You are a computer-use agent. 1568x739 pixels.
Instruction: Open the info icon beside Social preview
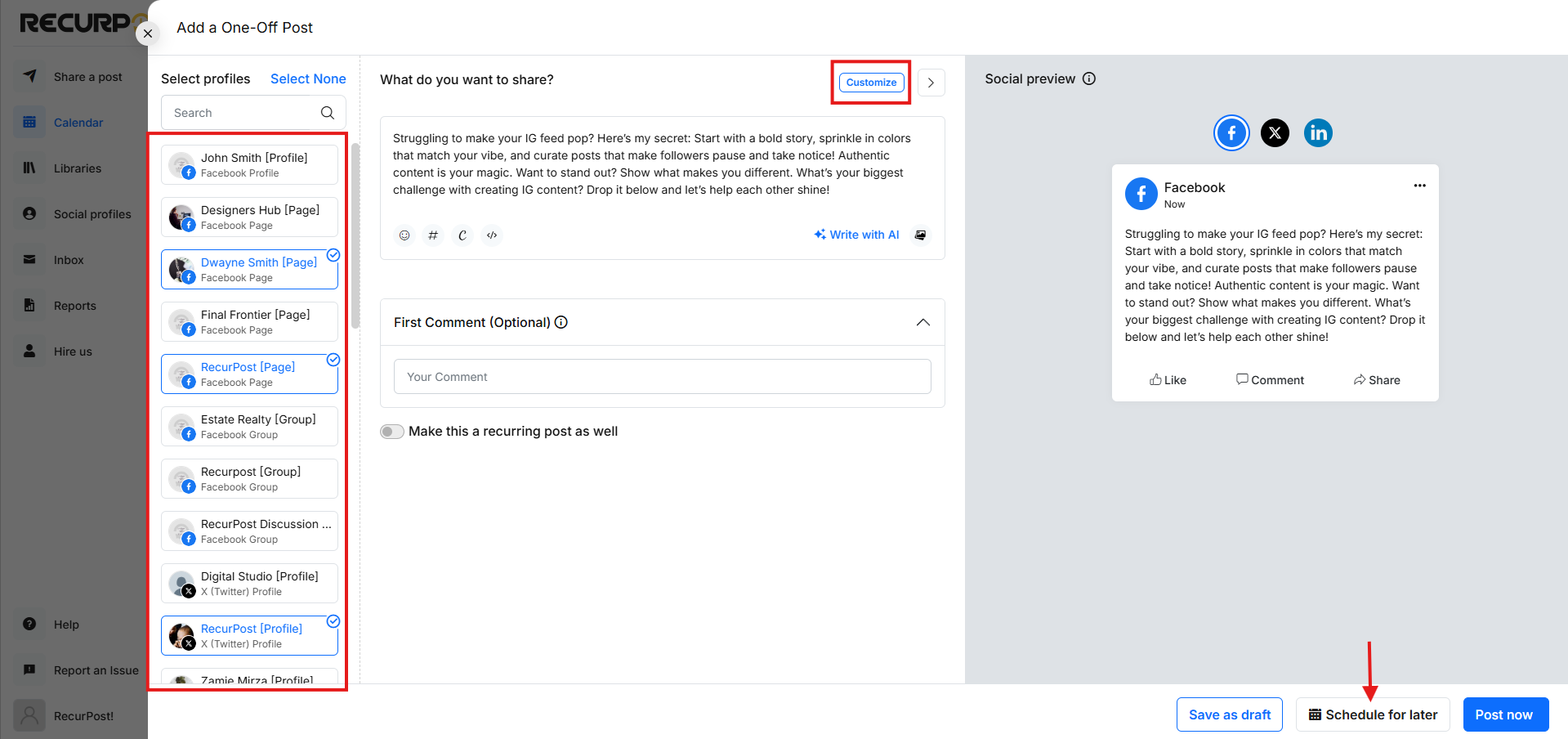(x=1089, y=78)
